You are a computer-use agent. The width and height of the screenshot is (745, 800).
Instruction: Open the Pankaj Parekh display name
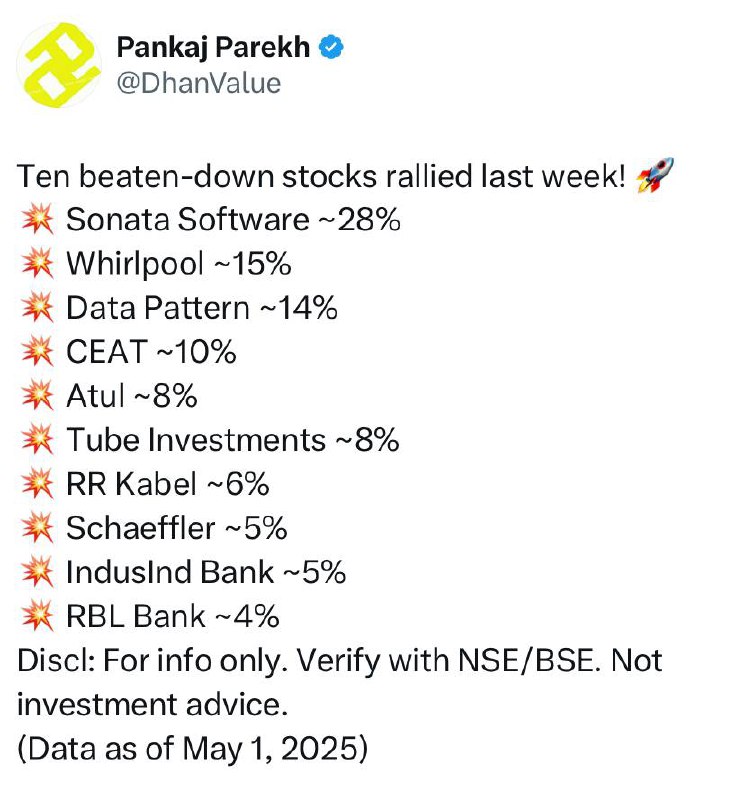click(213, 47)
